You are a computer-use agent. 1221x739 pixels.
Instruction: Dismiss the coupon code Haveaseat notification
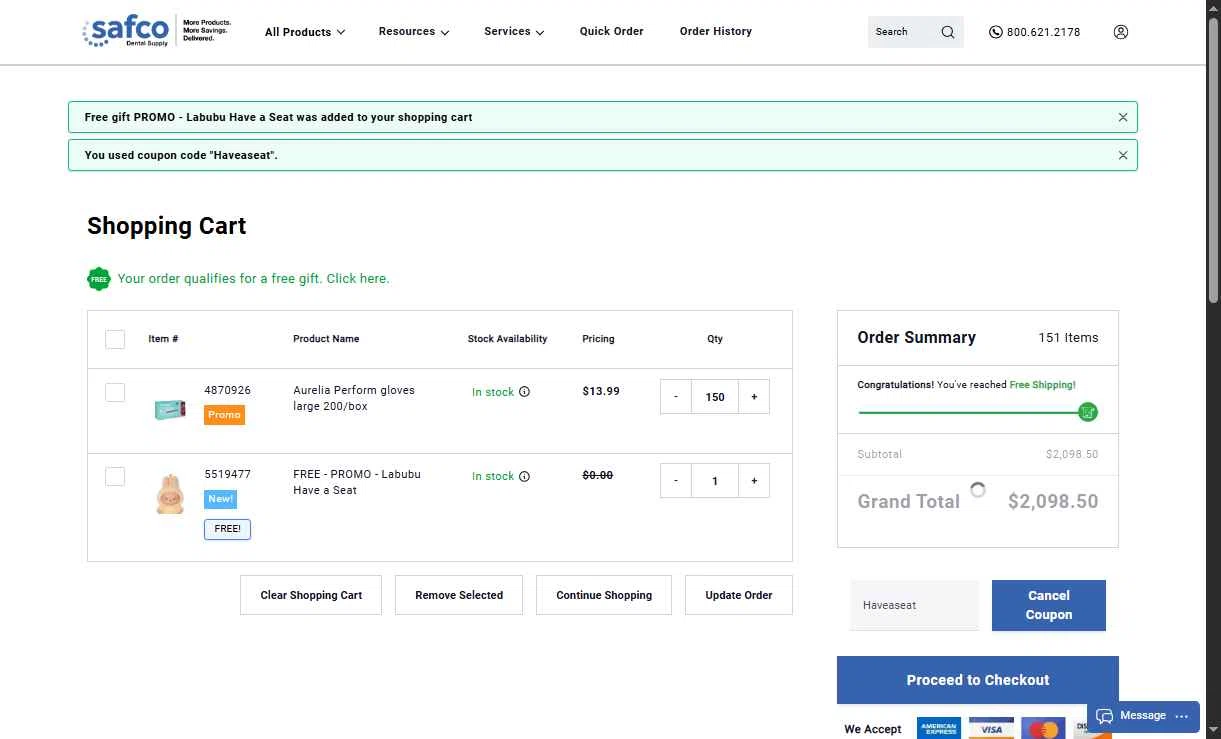[x=1122, y=155]
